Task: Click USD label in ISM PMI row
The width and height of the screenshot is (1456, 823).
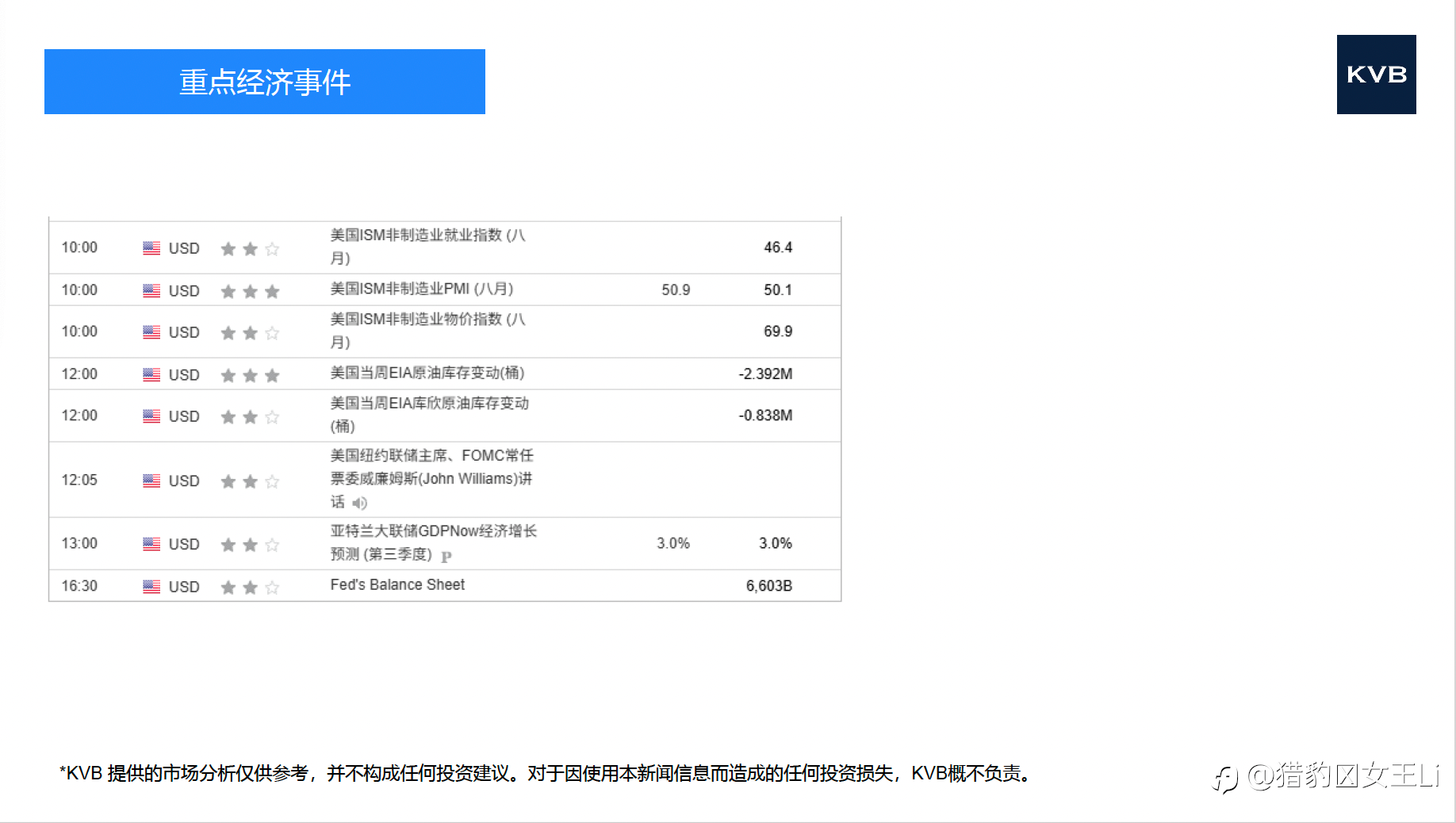Action: click(x=184, y=291)
